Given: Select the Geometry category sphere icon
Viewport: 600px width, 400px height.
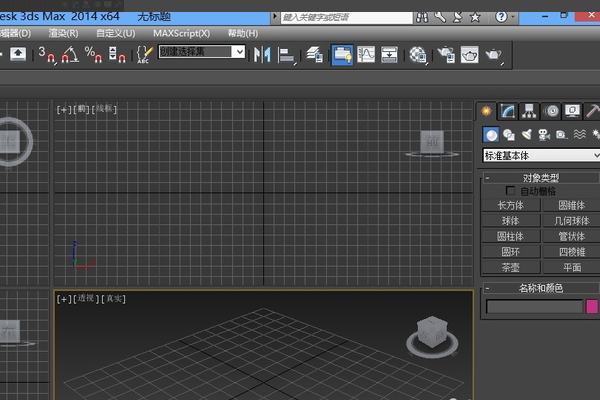Looking at the screenshot, I should (491, 135).
